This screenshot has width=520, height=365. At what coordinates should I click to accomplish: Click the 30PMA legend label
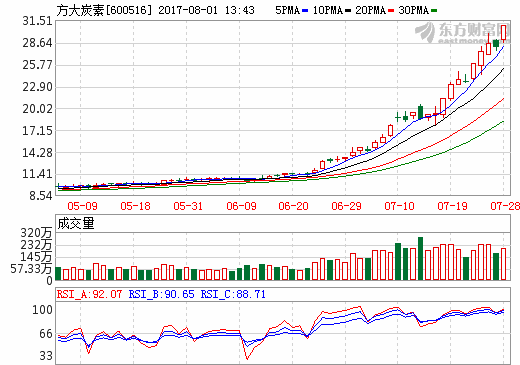pos(413,10)
